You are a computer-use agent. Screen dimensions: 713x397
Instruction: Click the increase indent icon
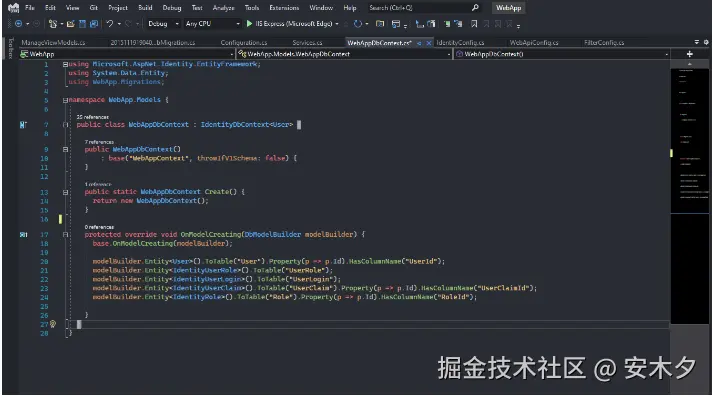pyautogui.click(x=431, y=24)
